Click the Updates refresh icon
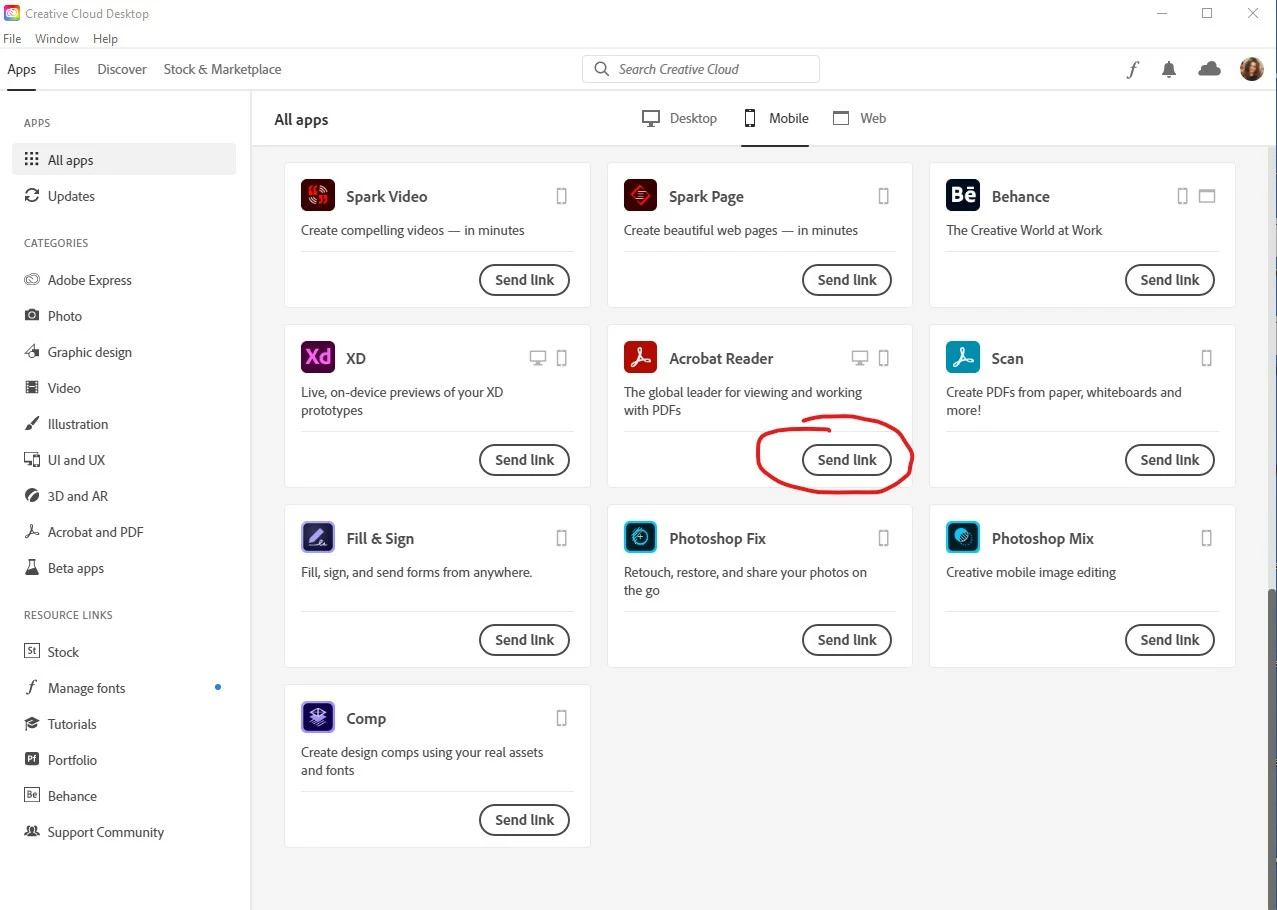Screen dimensions: 1277x910 pos(32,196)
